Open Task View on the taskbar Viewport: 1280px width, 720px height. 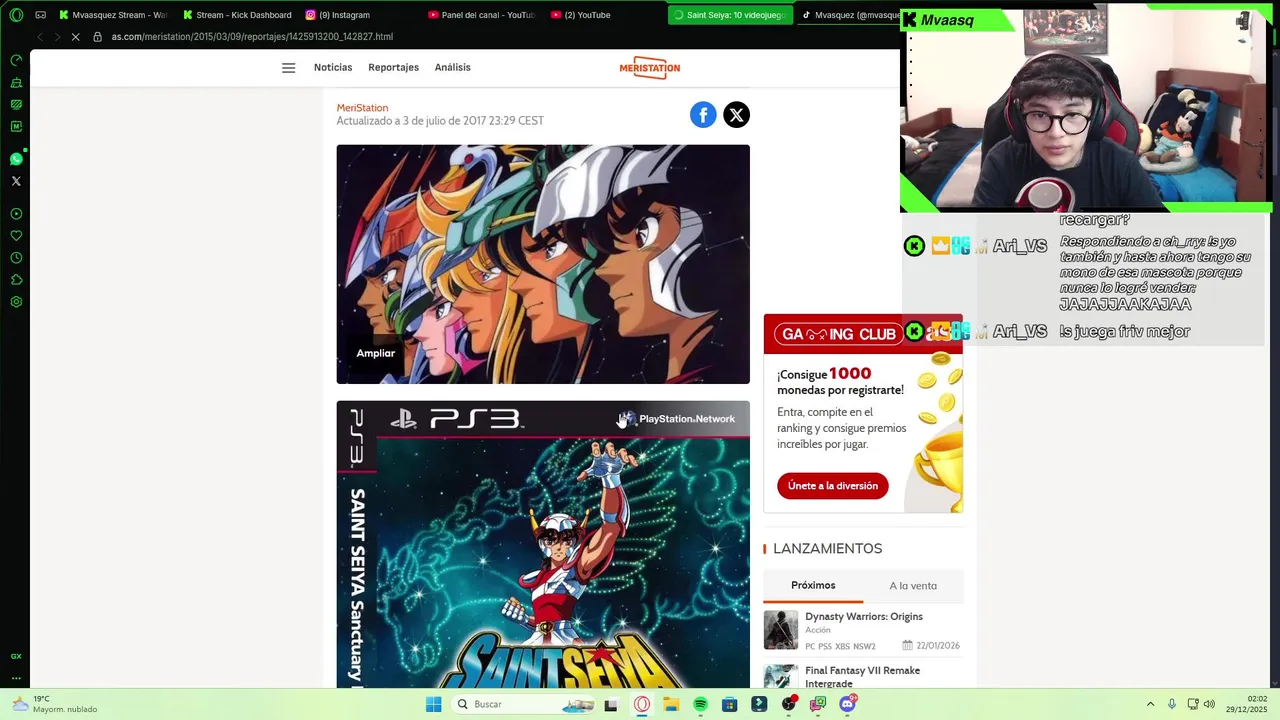pos(611,704)
